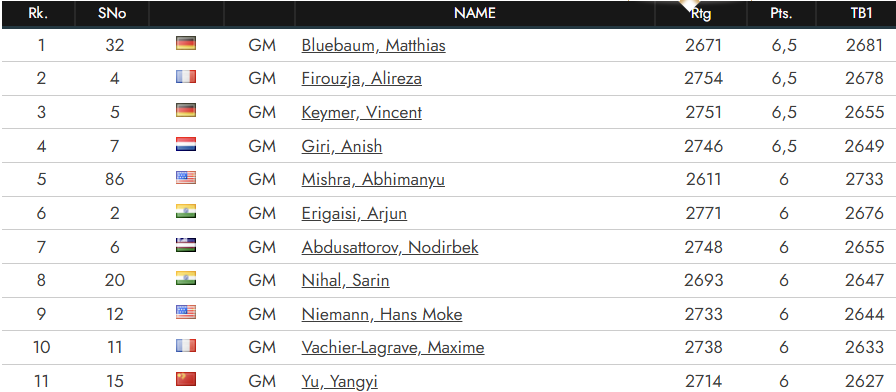Click the NAME column header
Viewport: 896px width, 392px height.
pos(474,13)
